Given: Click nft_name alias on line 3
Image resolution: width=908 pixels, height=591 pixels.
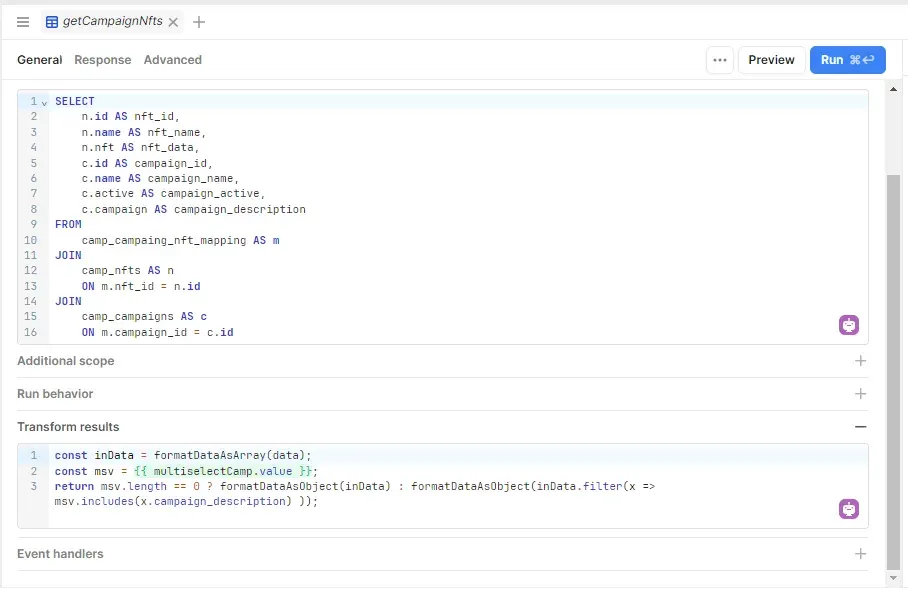Looking at the screenshot, I should (x=174, y=133).
